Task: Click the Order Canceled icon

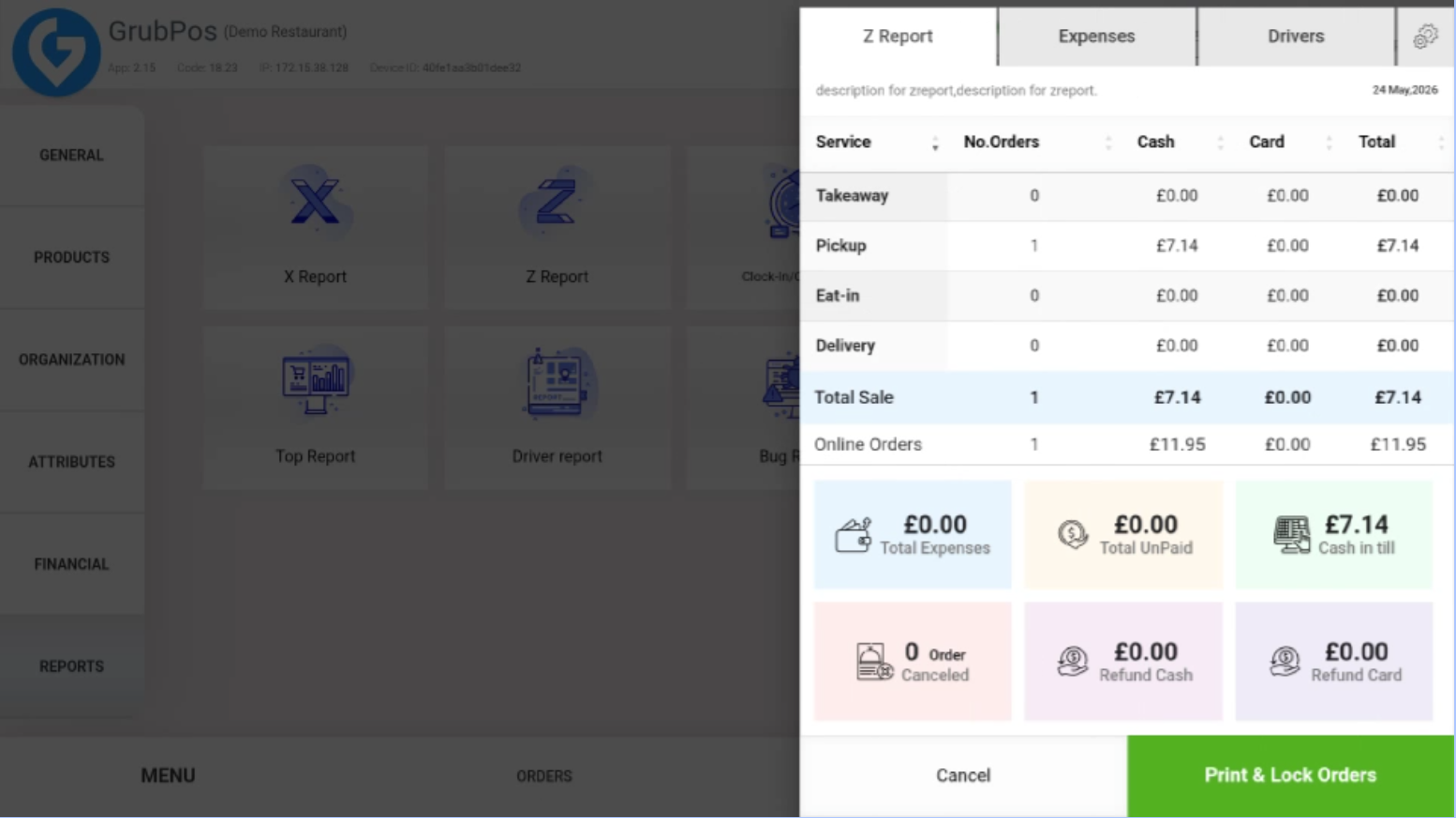Action: pos(874,662)
